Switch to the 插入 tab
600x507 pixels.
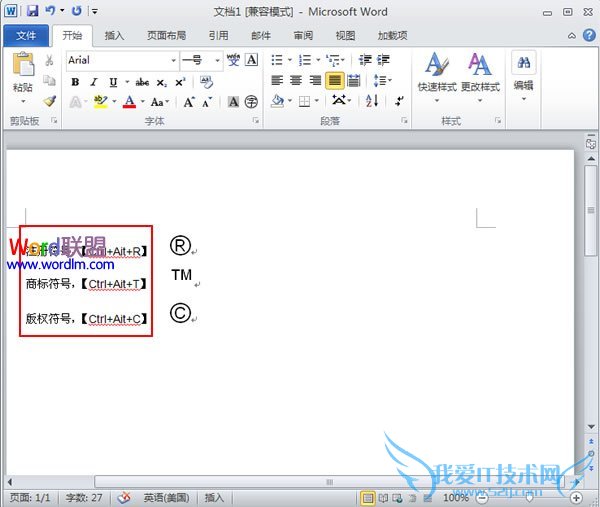click(x=114, y=36)
